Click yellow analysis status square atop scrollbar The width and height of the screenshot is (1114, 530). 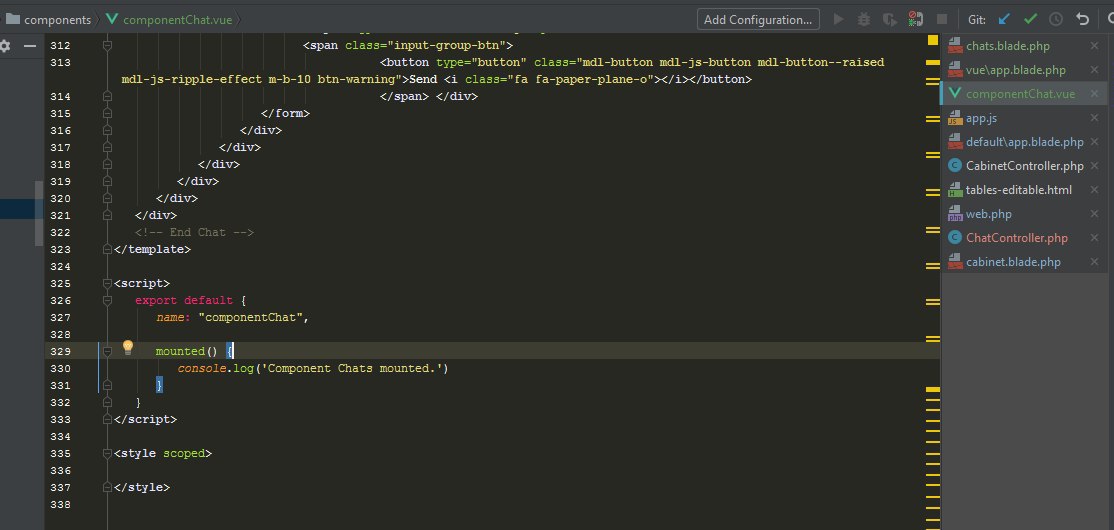pyautogui.click(x=932, y=41)
